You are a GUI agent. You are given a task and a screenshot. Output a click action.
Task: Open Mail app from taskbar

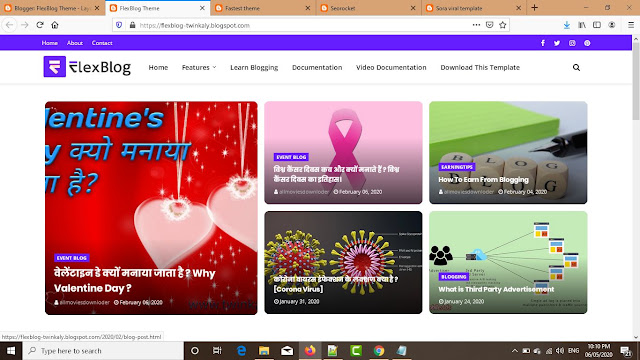click(x=287, y=351)
